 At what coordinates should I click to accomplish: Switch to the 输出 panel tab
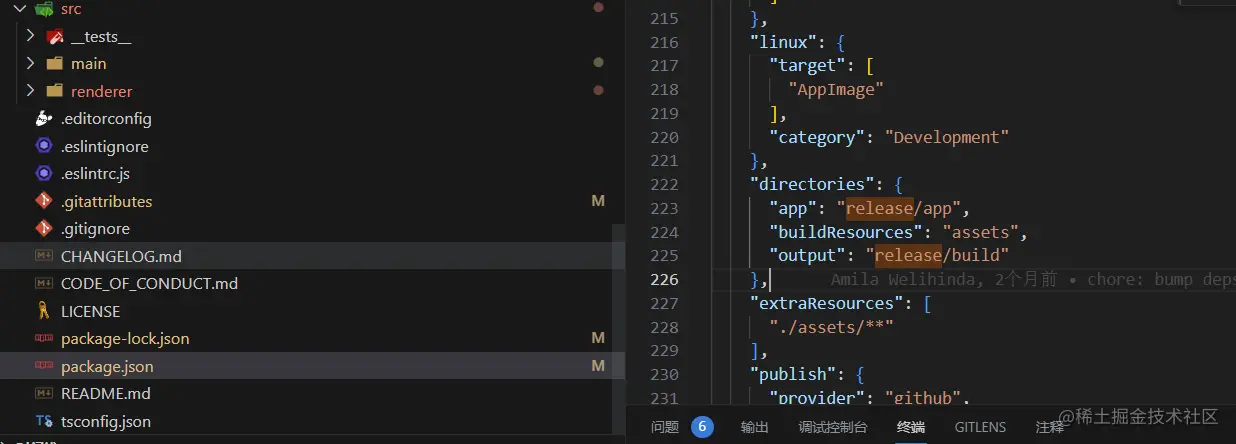point(755,427)
